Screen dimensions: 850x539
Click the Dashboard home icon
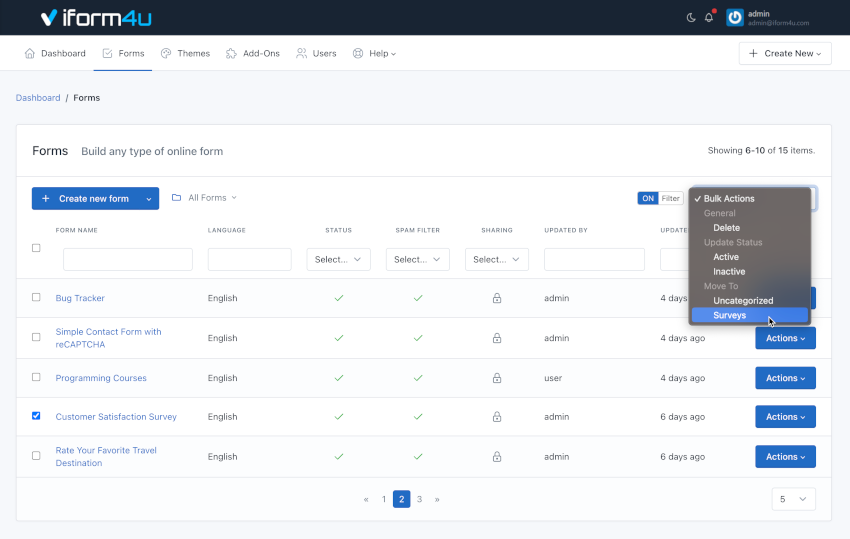(x=30, y=53)
